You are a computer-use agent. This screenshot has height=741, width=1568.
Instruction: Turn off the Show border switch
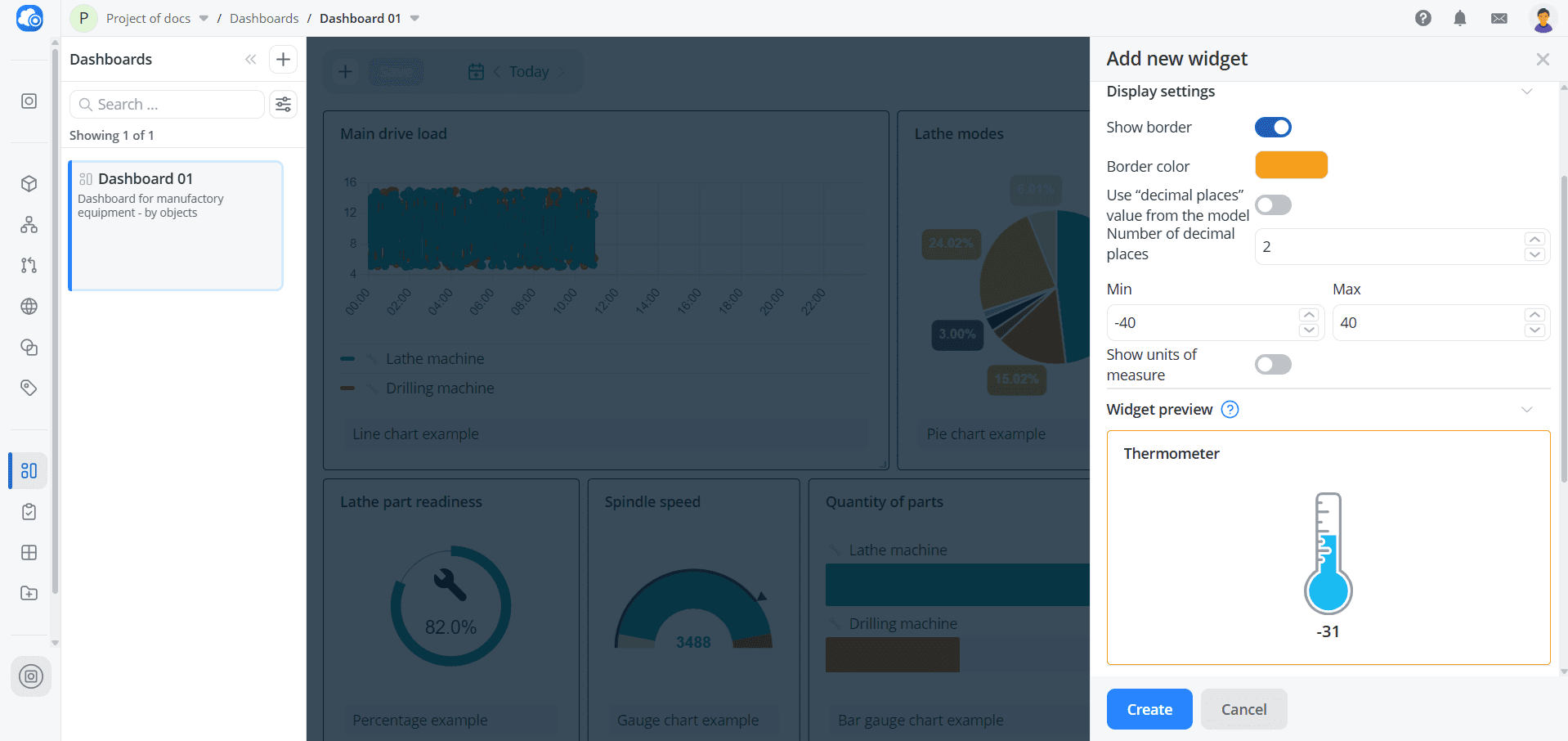[x=1273, y=127]
